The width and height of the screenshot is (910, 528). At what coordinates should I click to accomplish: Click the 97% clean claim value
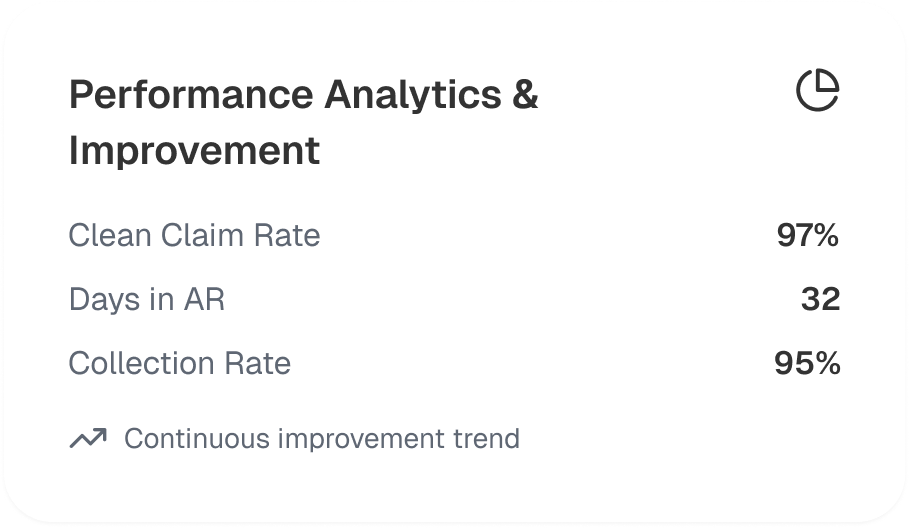(807, 235)
